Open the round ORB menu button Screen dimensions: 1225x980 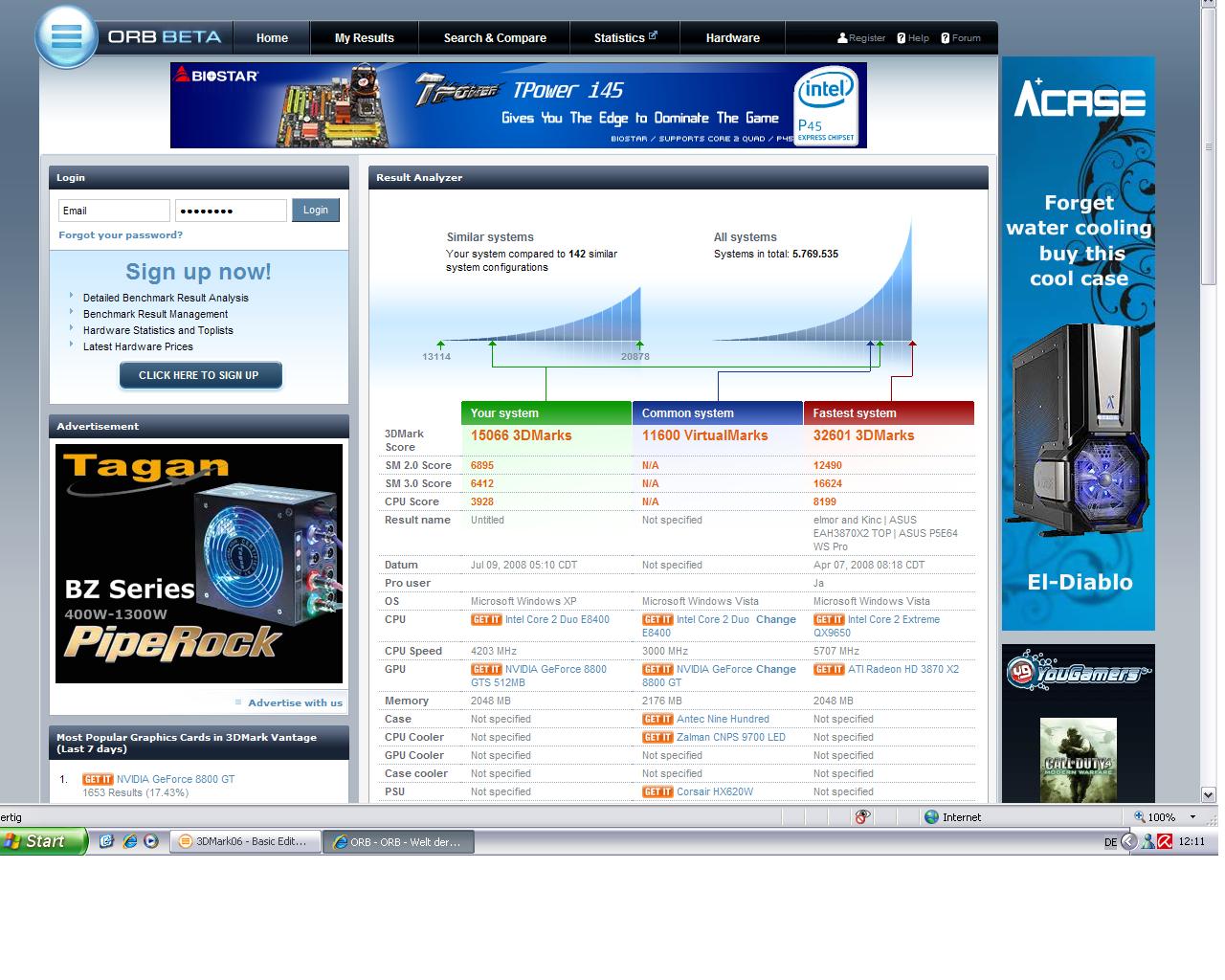coord(67,37)
